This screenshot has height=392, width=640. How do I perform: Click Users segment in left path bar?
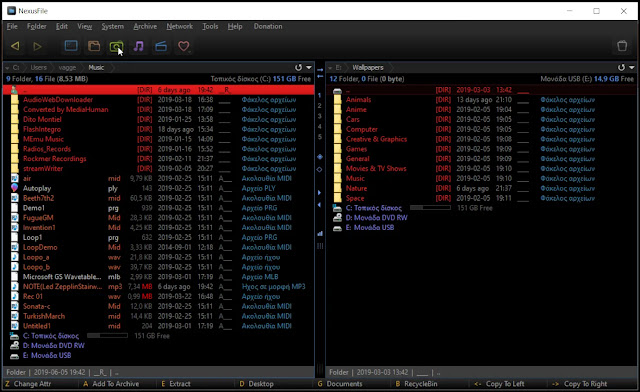pyautogui.click(x=38, y=68)
